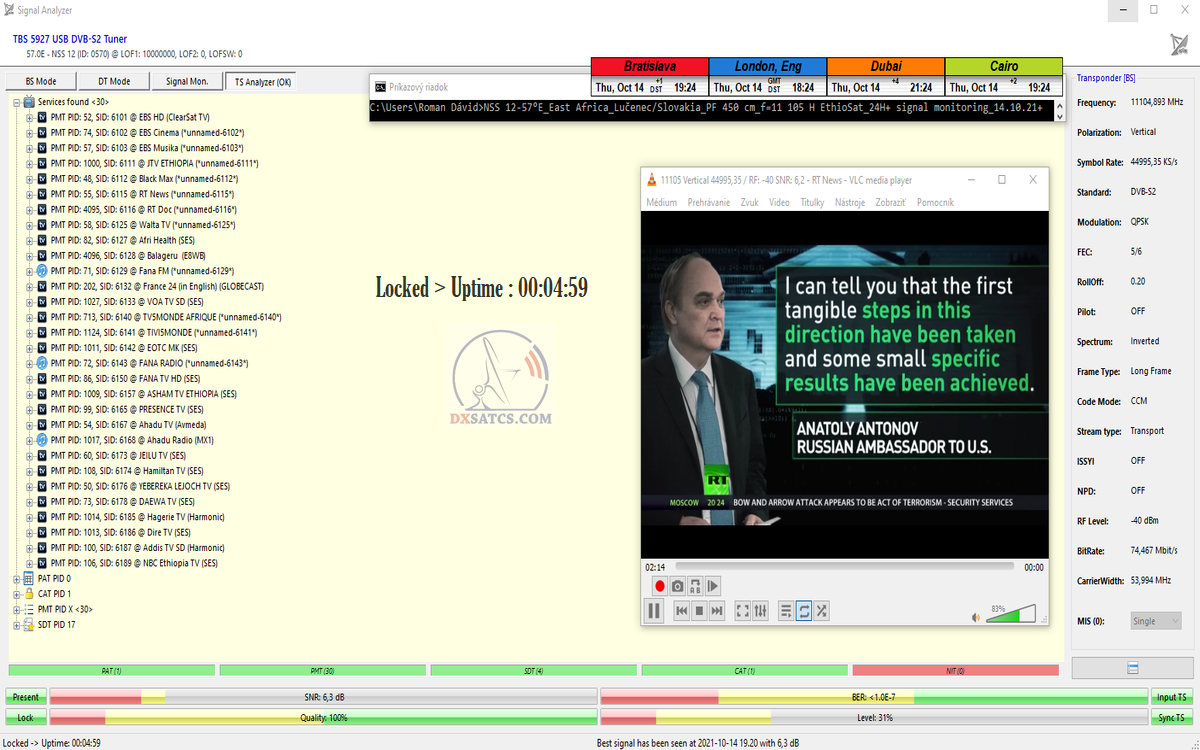Pause the RT News video
1200x750 pixels.
coord(654,611)
